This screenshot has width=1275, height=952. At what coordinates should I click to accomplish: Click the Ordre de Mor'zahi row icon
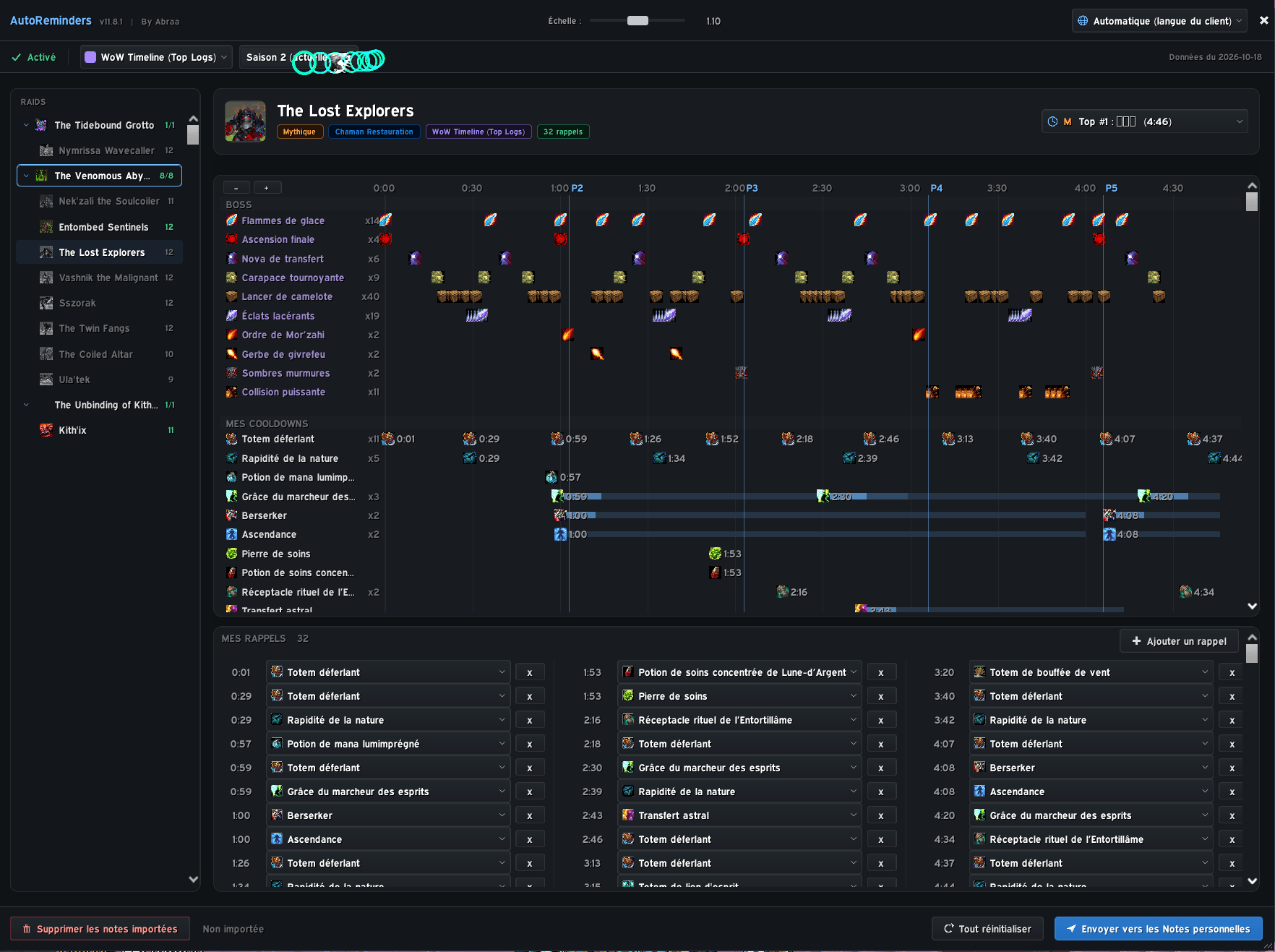point(231,335)
